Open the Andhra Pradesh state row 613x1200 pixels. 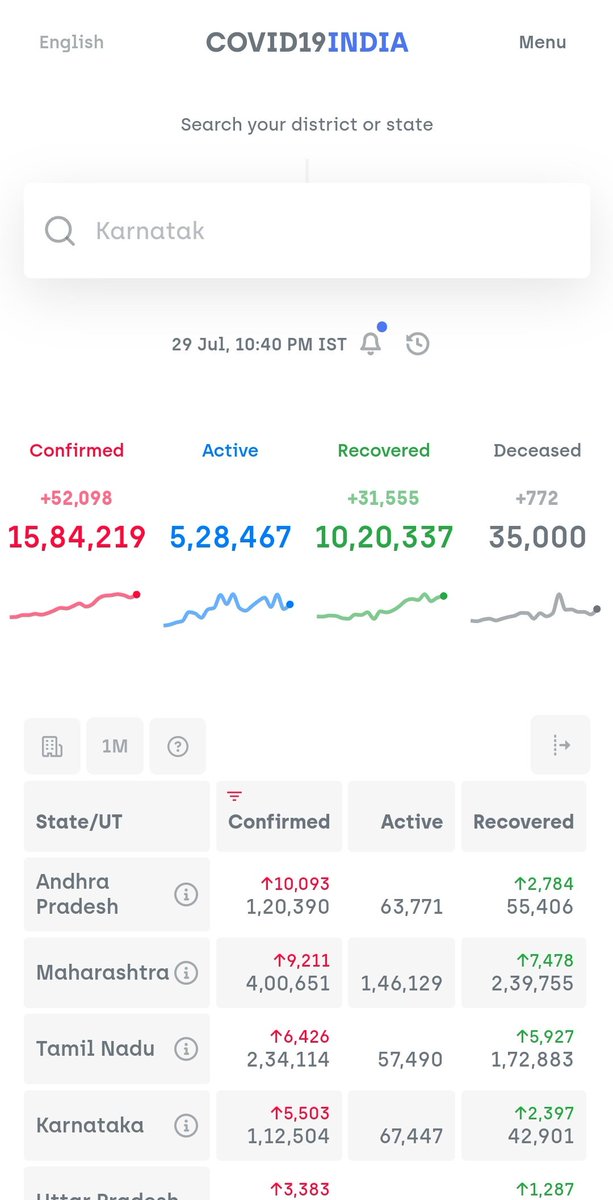306,894
